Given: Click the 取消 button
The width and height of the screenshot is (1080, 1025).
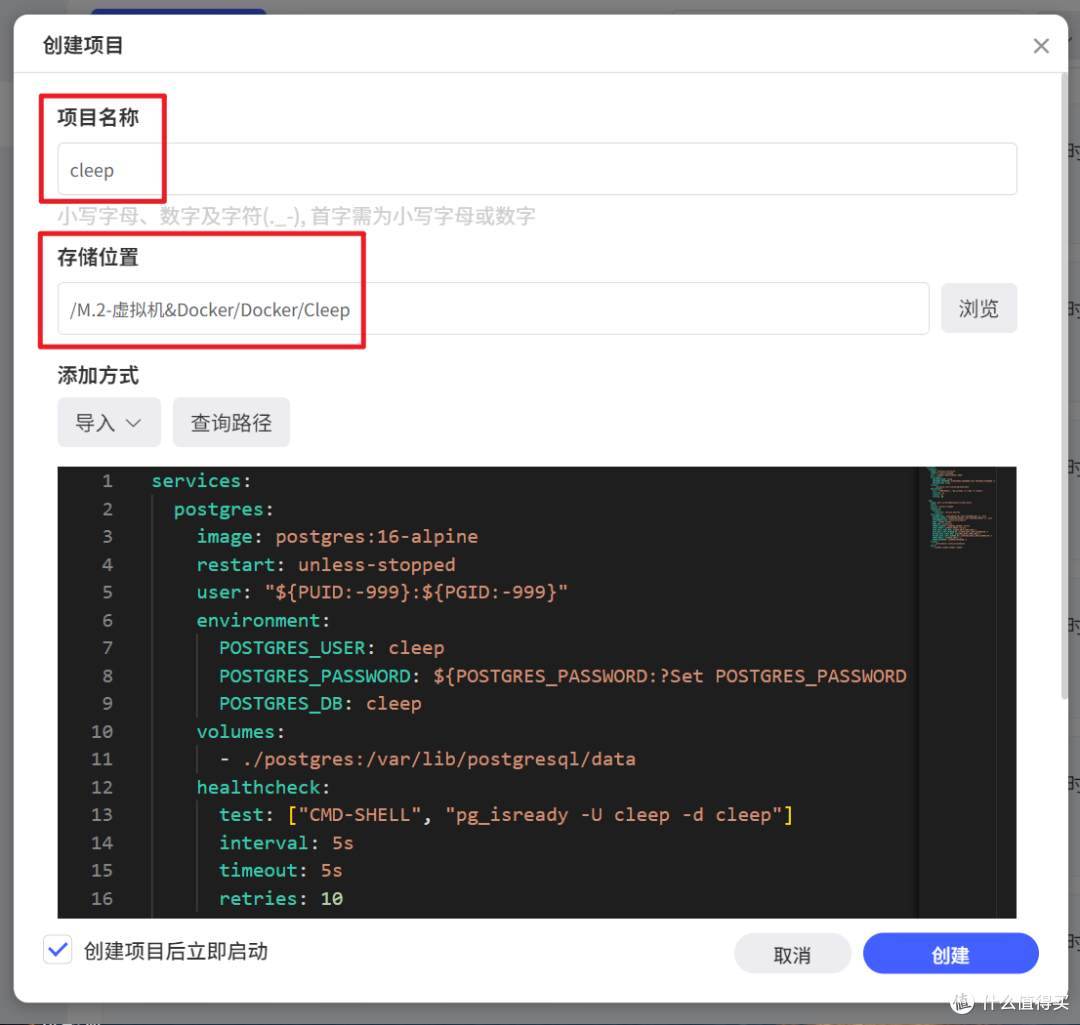Looking at the screenshot, I should [792, 954].
